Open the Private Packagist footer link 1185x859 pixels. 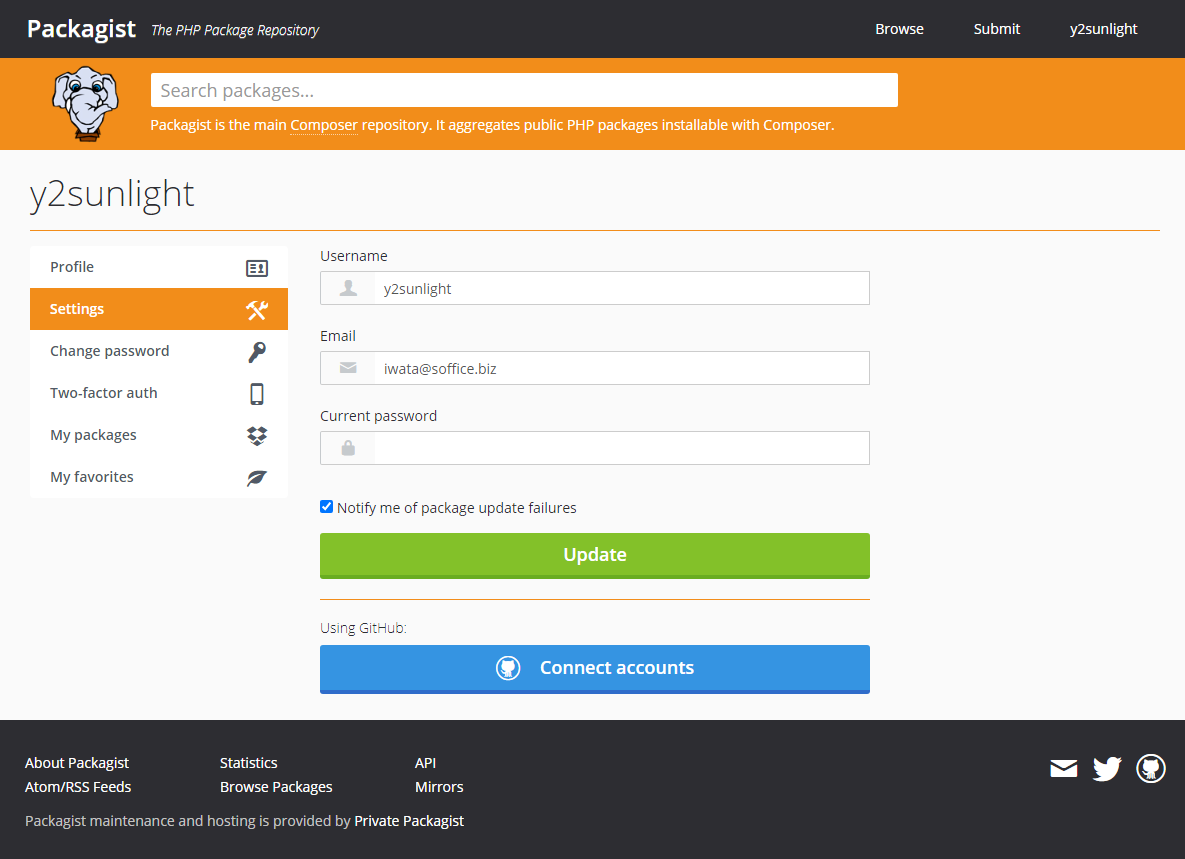[x=409, y=821]
